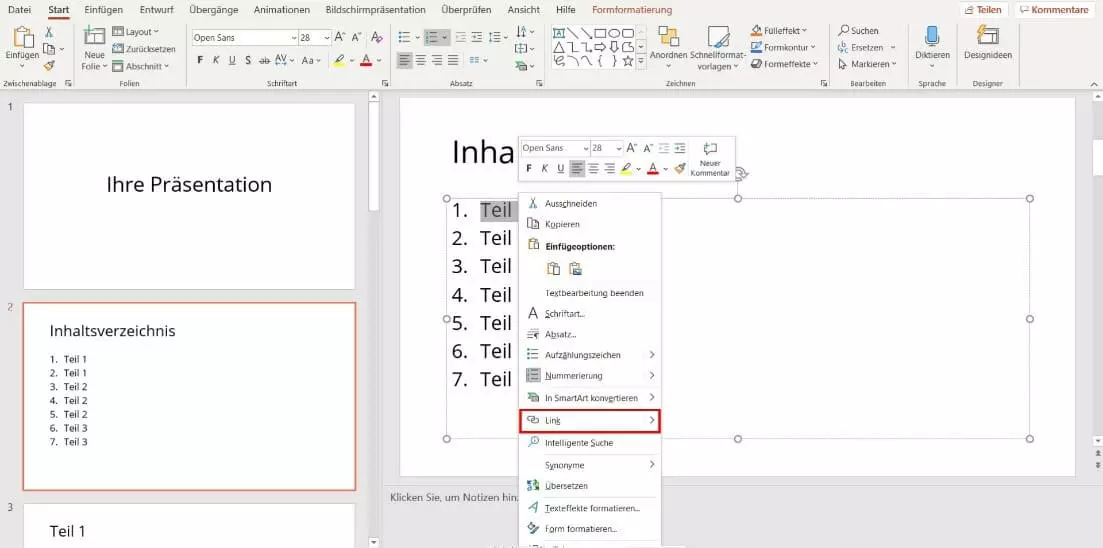Open ribbon font size dropdown showing 28
The width and height of the screenshot is (1103, 548).
pos(327,38)
